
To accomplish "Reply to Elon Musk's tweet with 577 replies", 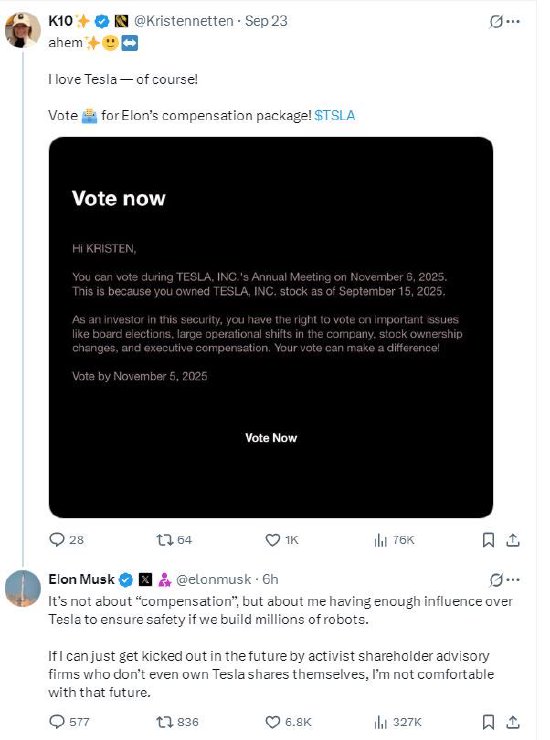I will (x=69, y=722).
